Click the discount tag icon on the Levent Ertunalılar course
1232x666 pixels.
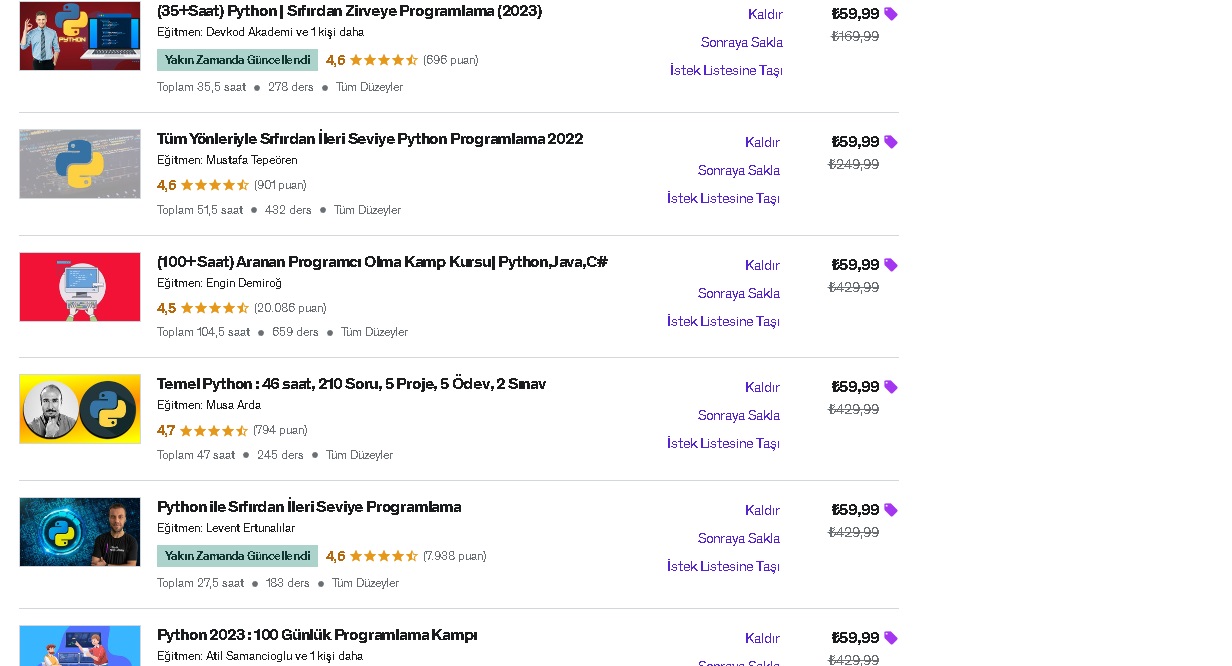coord(890,510)
